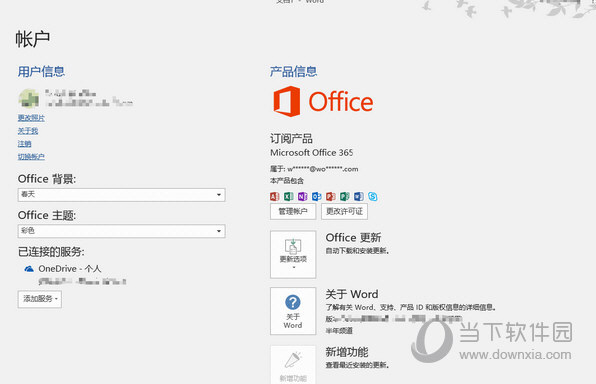Screen dimensions: 596x384
Task: Click the Office logo
Action: tap(323, 101)
